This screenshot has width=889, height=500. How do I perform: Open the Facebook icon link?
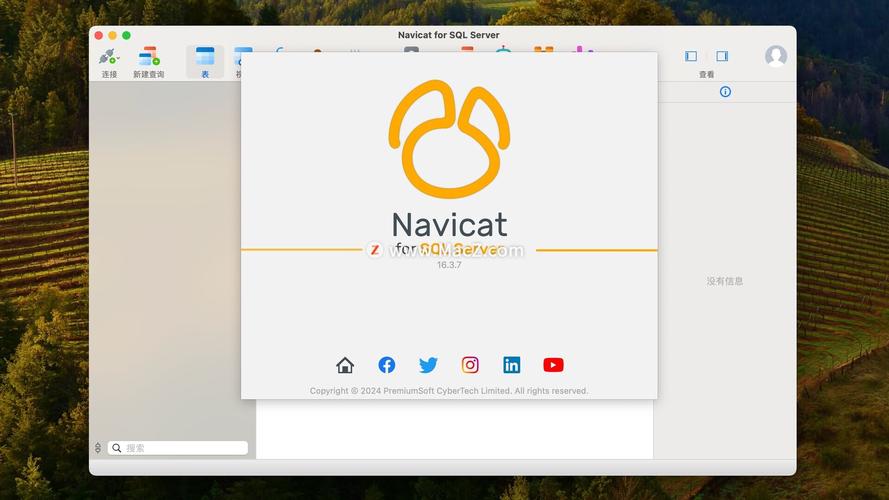(x=387, y=365)
